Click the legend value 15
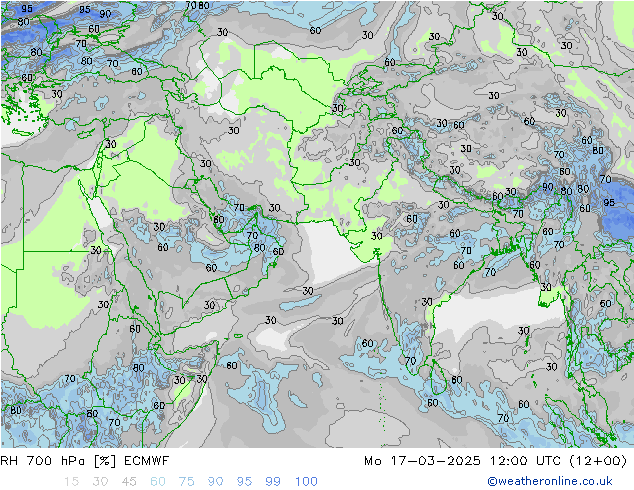The height and width of the screenshot is (490, 634). coord(71,482)
